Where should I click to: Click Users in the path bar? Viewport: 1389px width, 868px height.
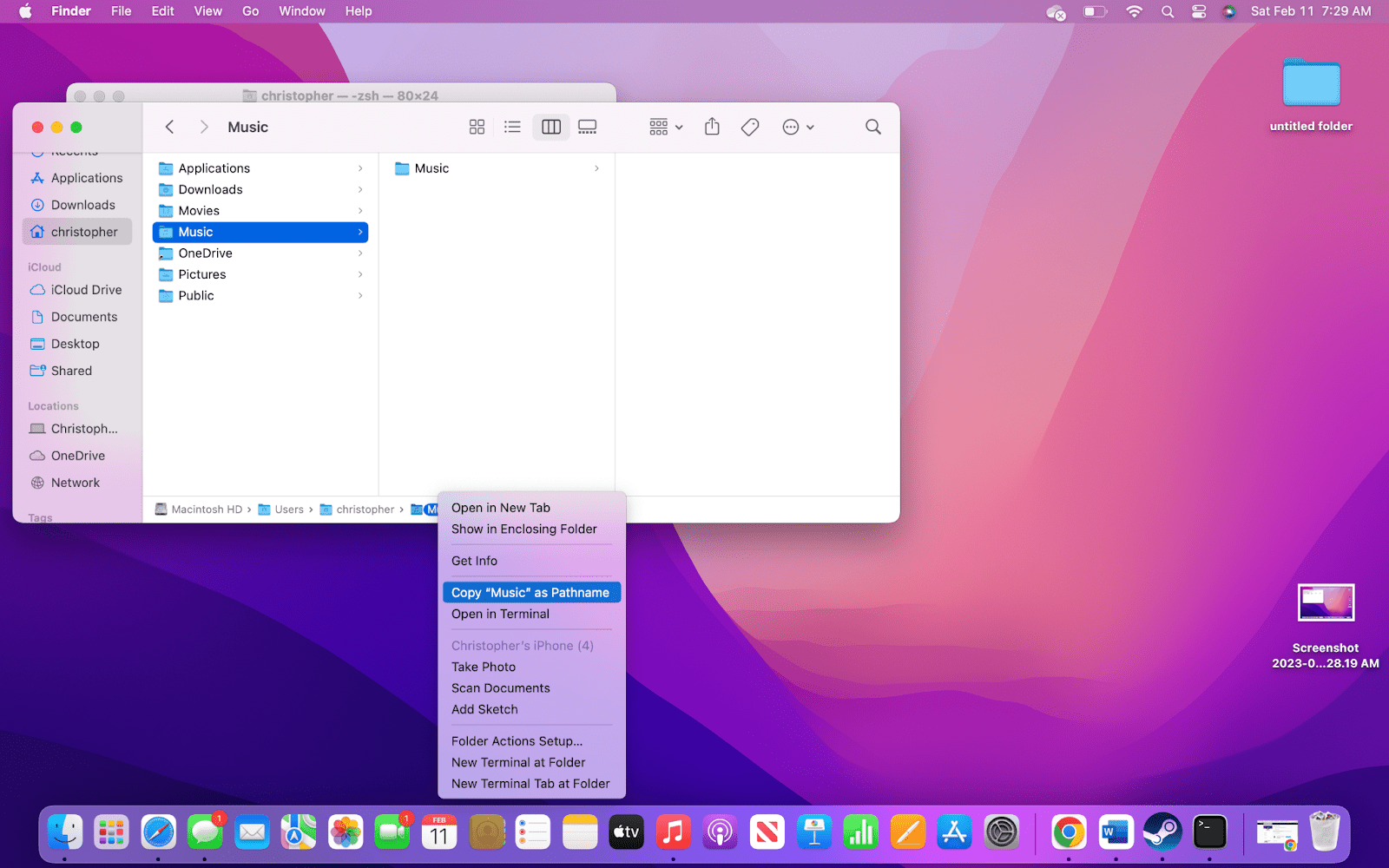(281, 510)
